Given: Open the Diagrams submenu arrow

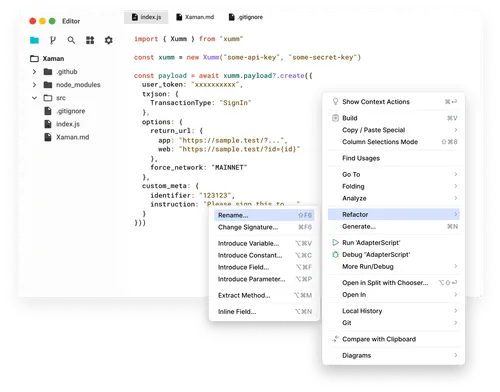Looking at the screenshot, I should [455, 355].
